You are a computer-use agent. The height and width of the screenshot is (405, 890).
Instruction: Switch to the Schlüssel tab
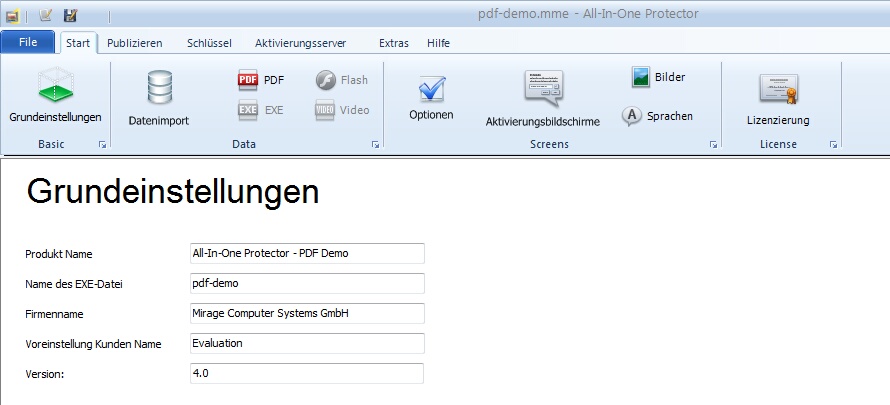(210, 43)
